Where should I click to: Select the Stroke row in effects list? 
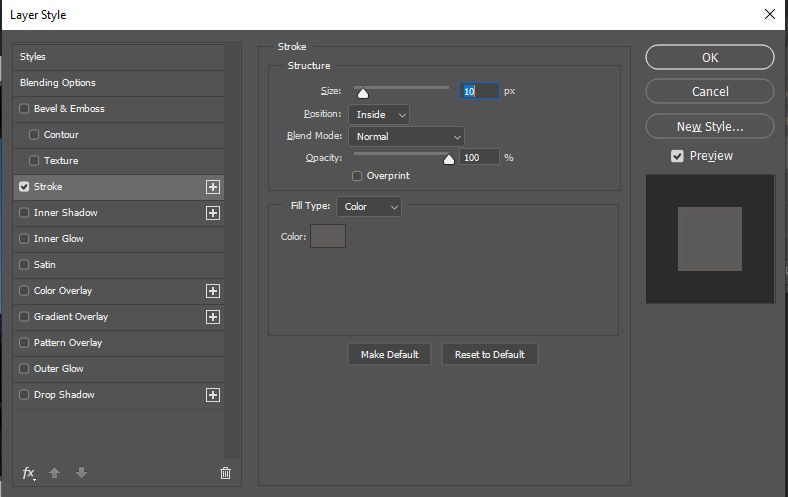click(119, 187)
